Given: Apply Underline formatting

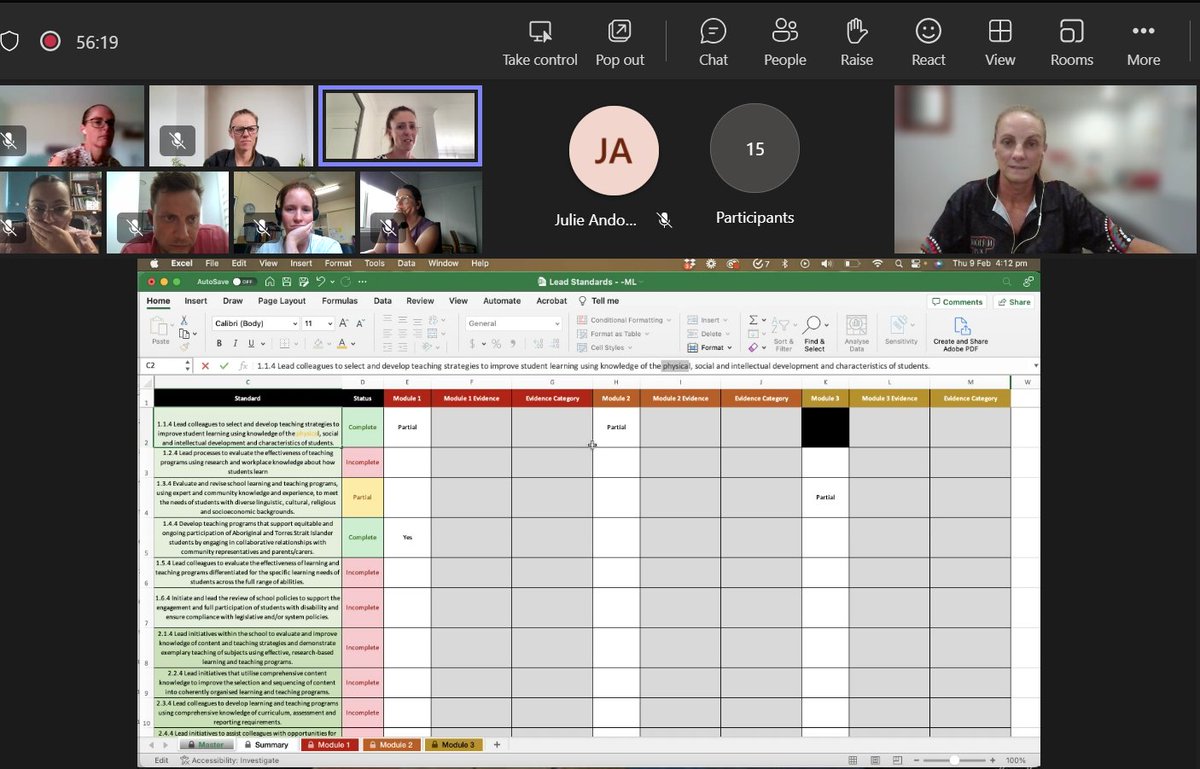Looking at the screenshot, I should (249, 344).
